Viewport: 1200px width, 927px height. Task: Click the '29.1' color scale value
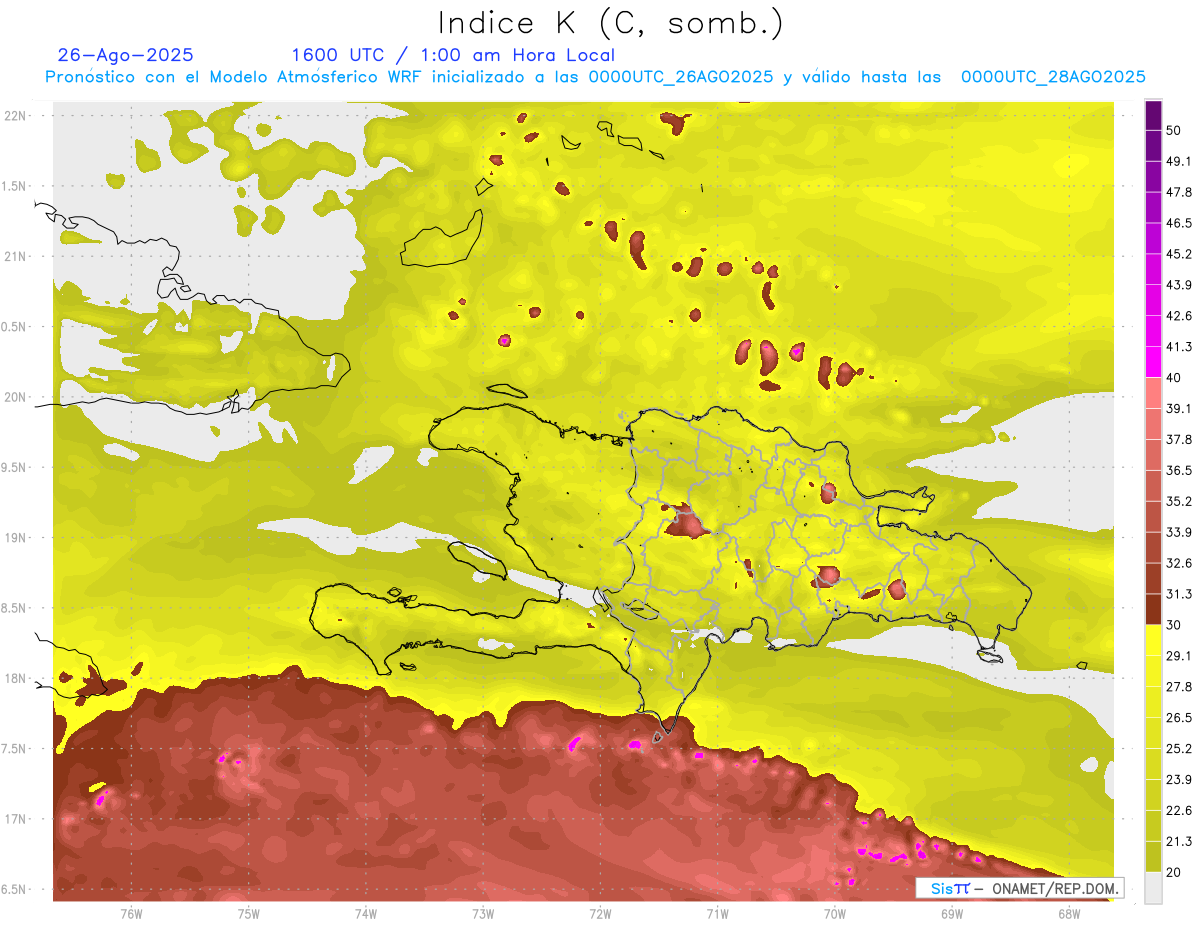pos(1178,656)
